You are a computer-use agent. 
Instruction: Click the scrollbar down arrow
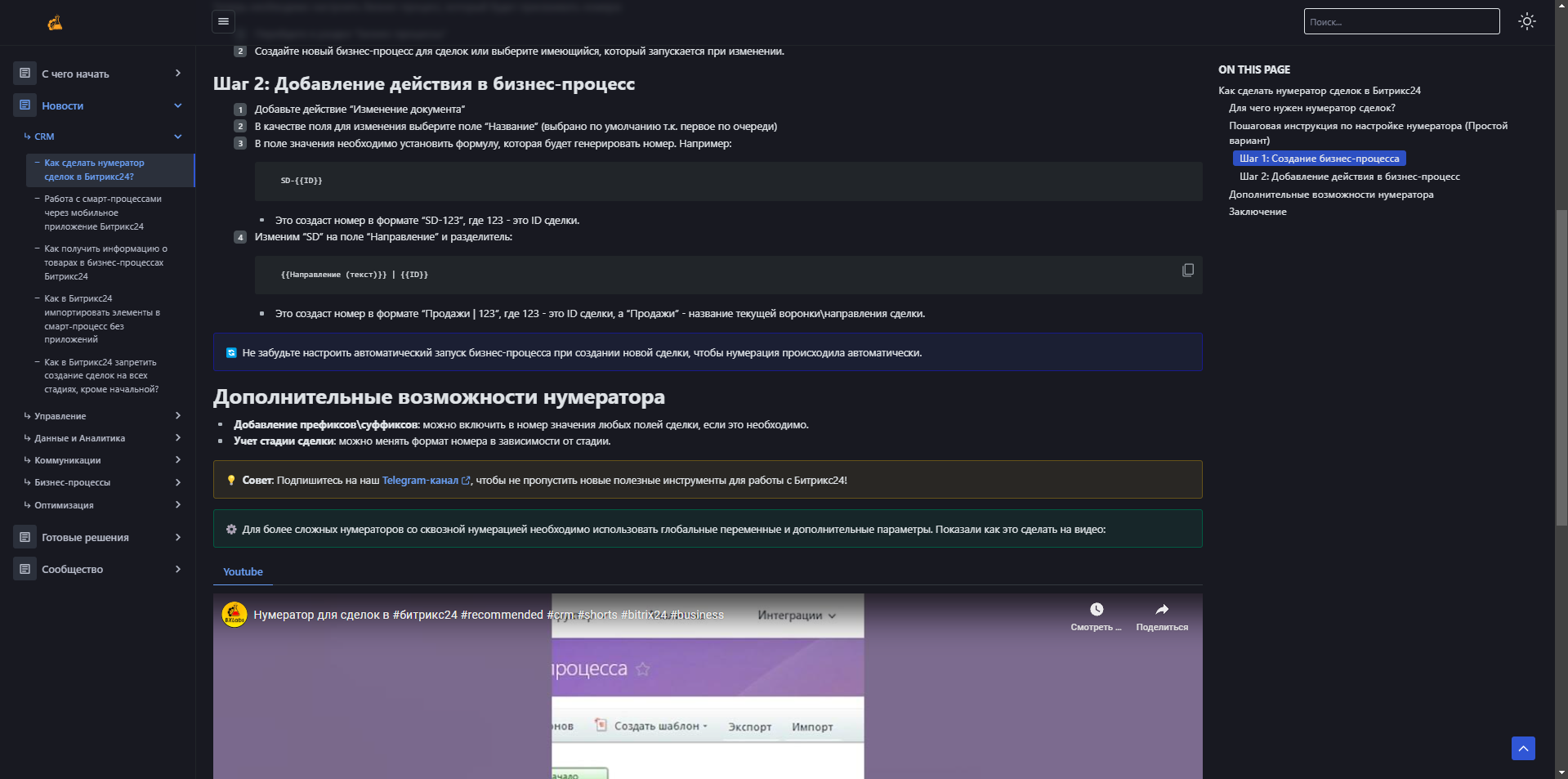tap(1561, 772)
